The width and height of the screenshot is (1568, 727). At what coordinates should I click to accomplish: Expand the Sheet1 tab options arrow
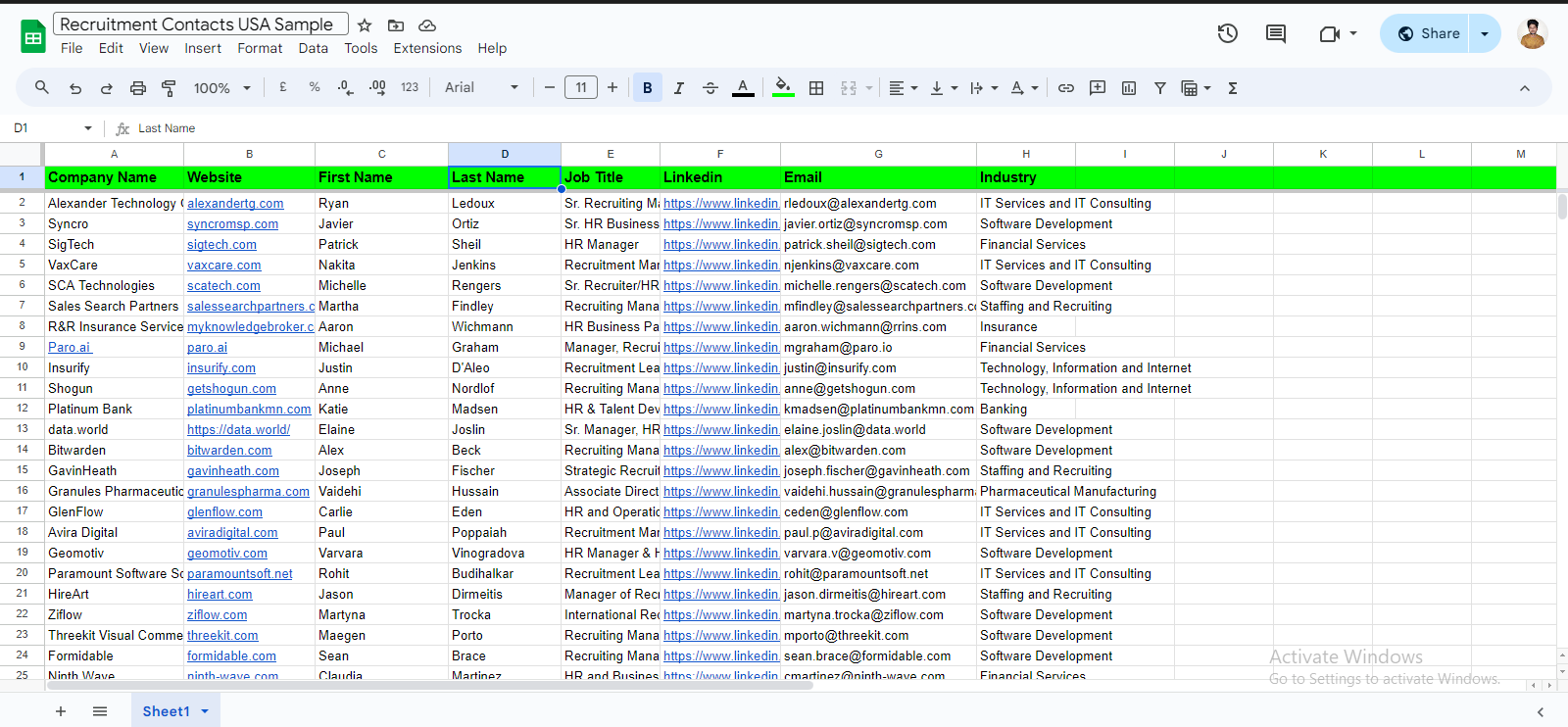(x=205, y=711)
